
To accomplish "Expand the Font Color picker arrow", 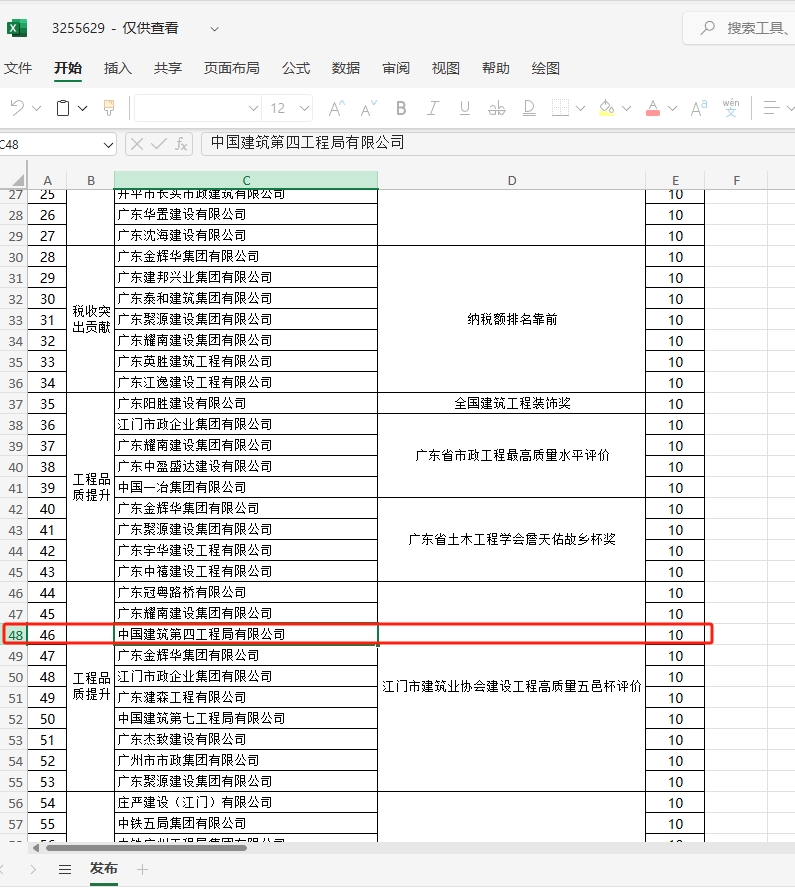I will 672,108.
